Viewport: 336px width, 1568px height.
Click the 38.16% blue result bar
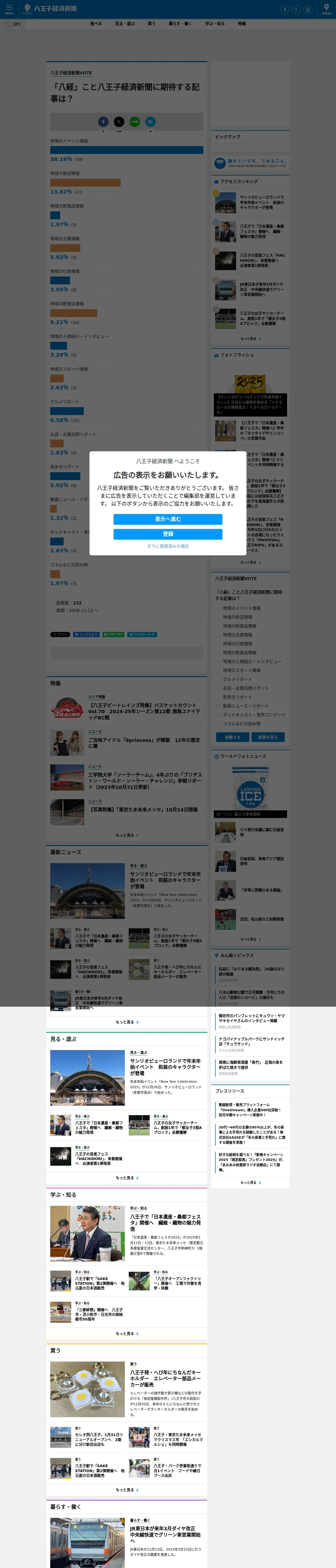tap(127, 150)
